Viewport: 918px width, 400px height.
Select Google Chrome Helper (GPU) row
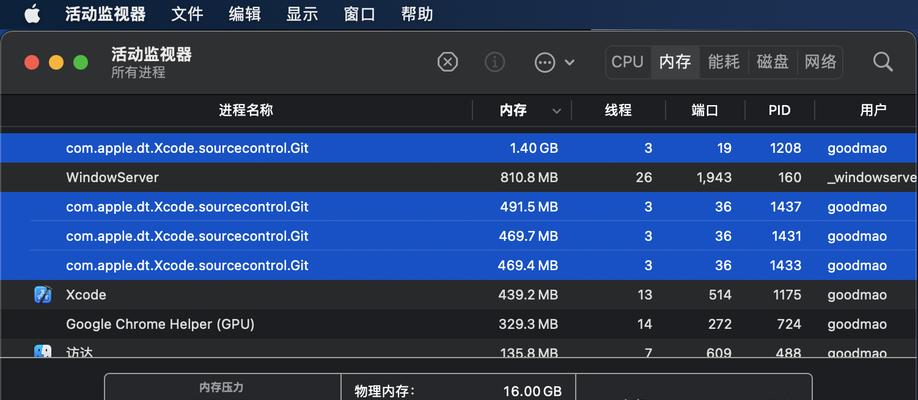click(x=459, y=324)
